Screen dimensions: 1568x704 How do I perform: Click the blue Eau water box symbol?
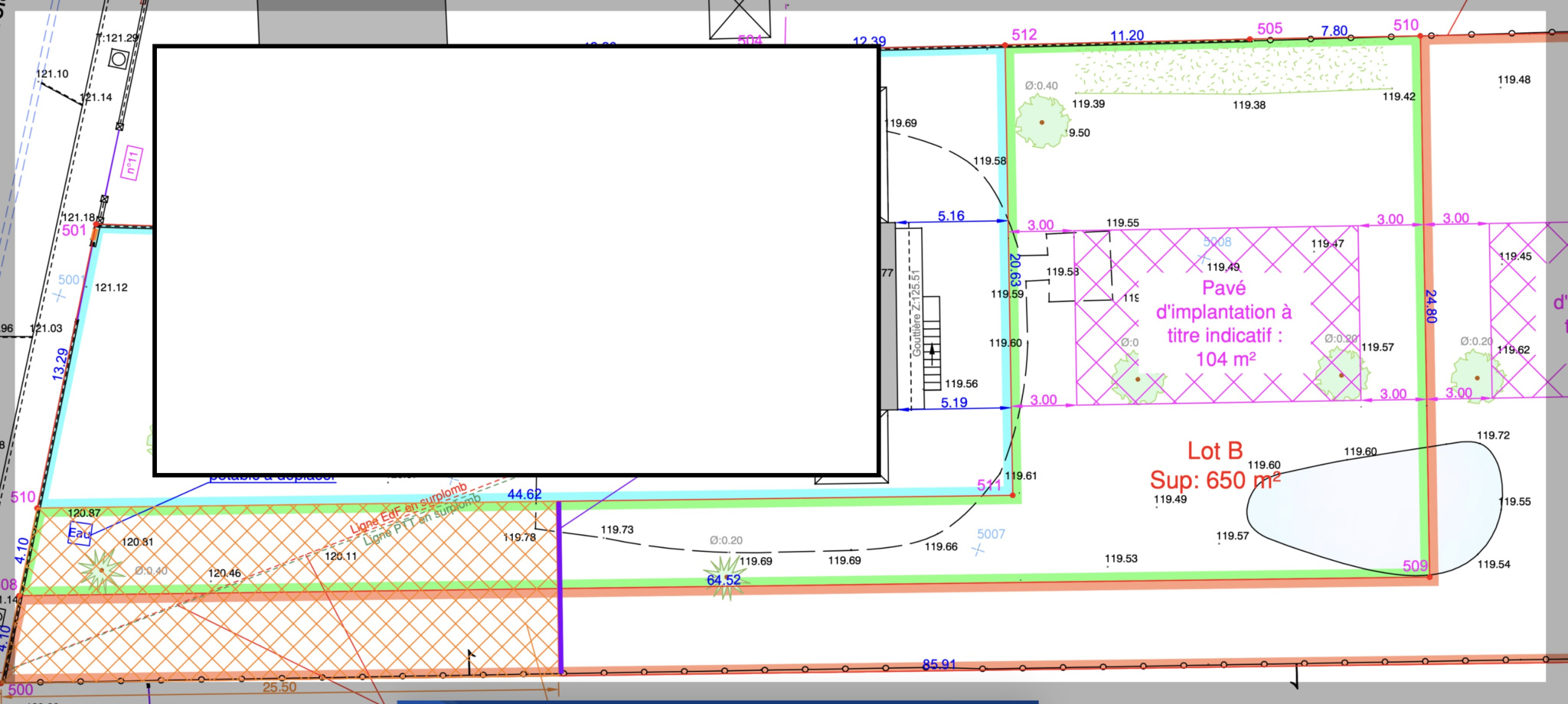80,533
